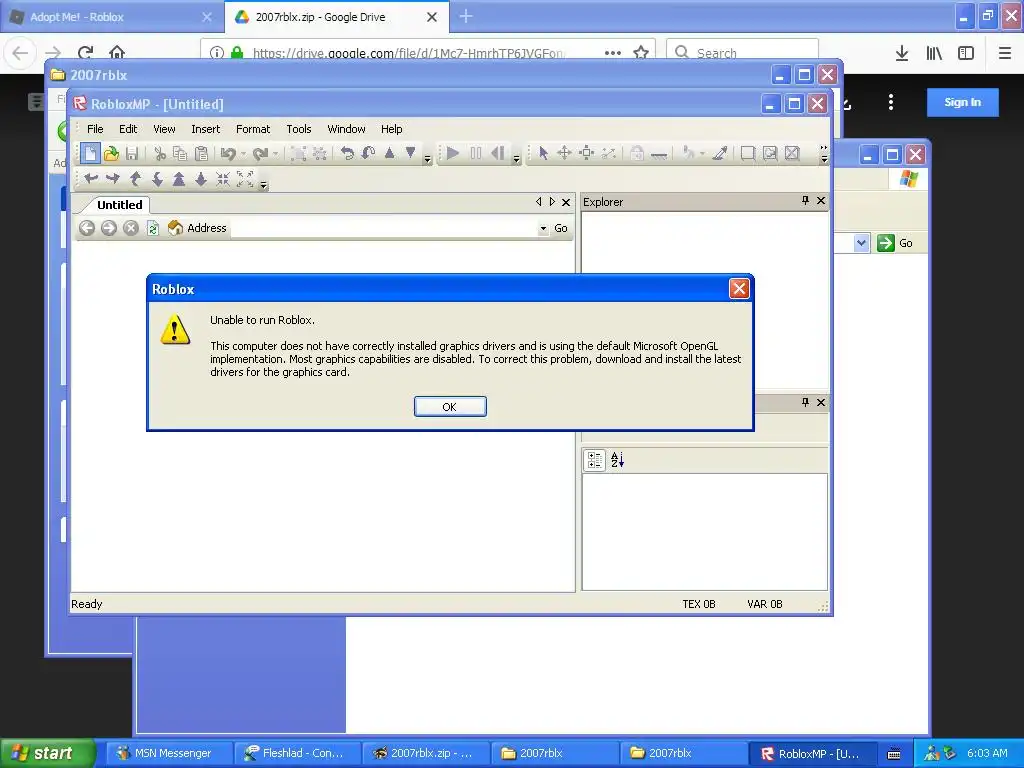Click the Pause icon in Run toolbar
The height and width of the screenshot is (768, 1024).
tap(475, 153)
